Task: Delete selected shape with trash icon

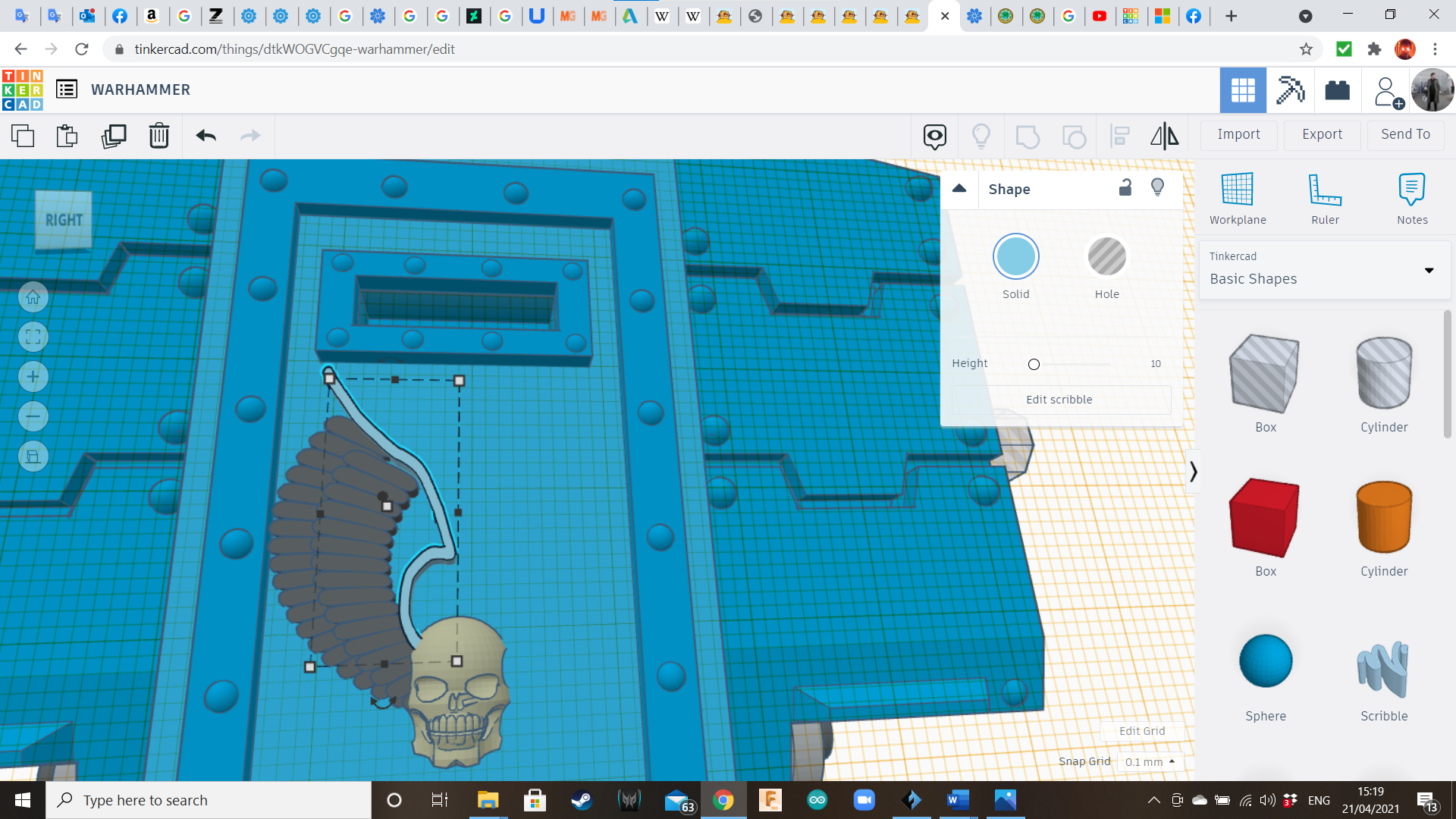Action: click(x=159, y=136)
